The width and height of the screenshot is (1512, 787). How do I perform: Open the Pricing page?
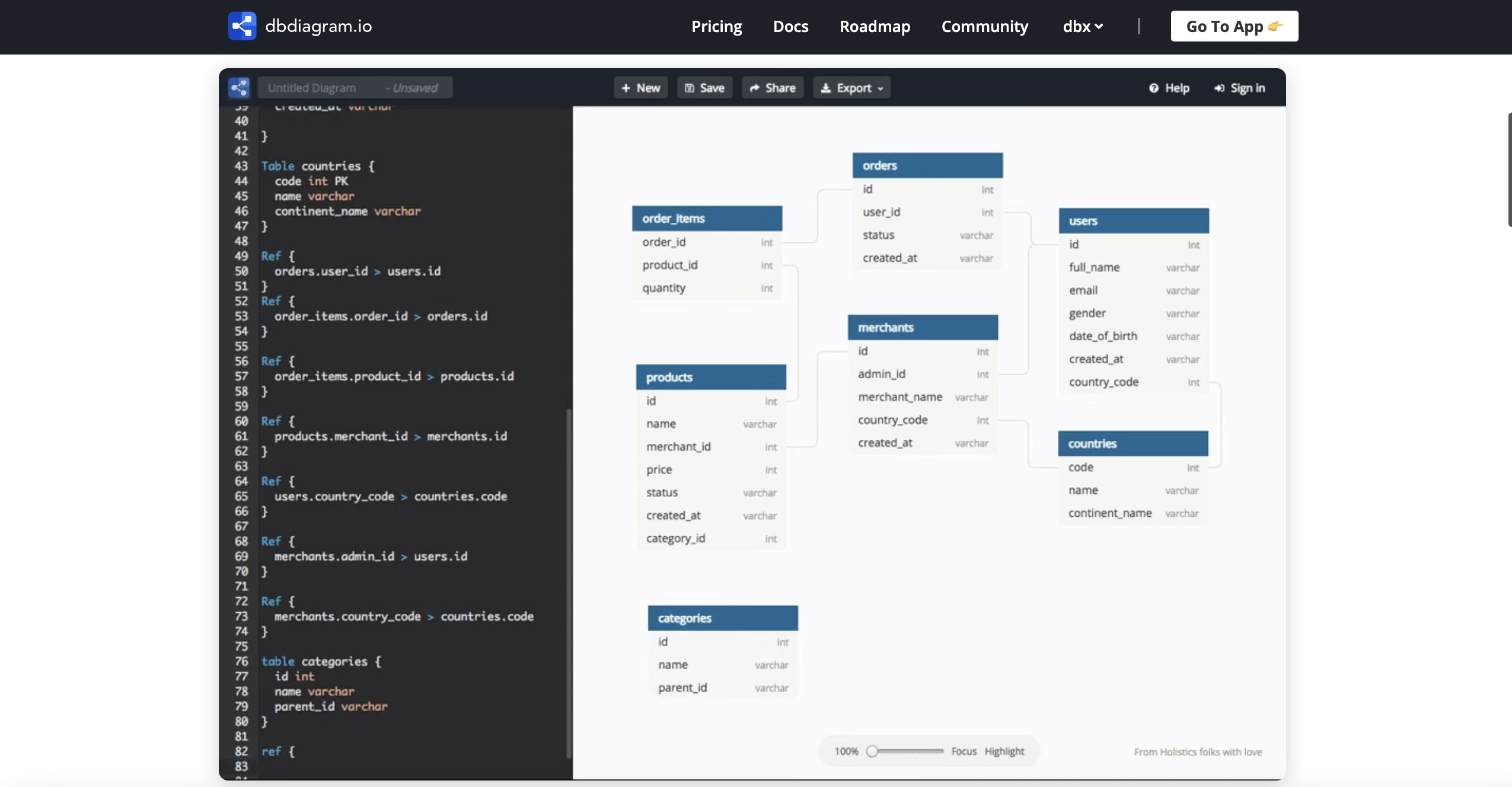click(716, 26)
